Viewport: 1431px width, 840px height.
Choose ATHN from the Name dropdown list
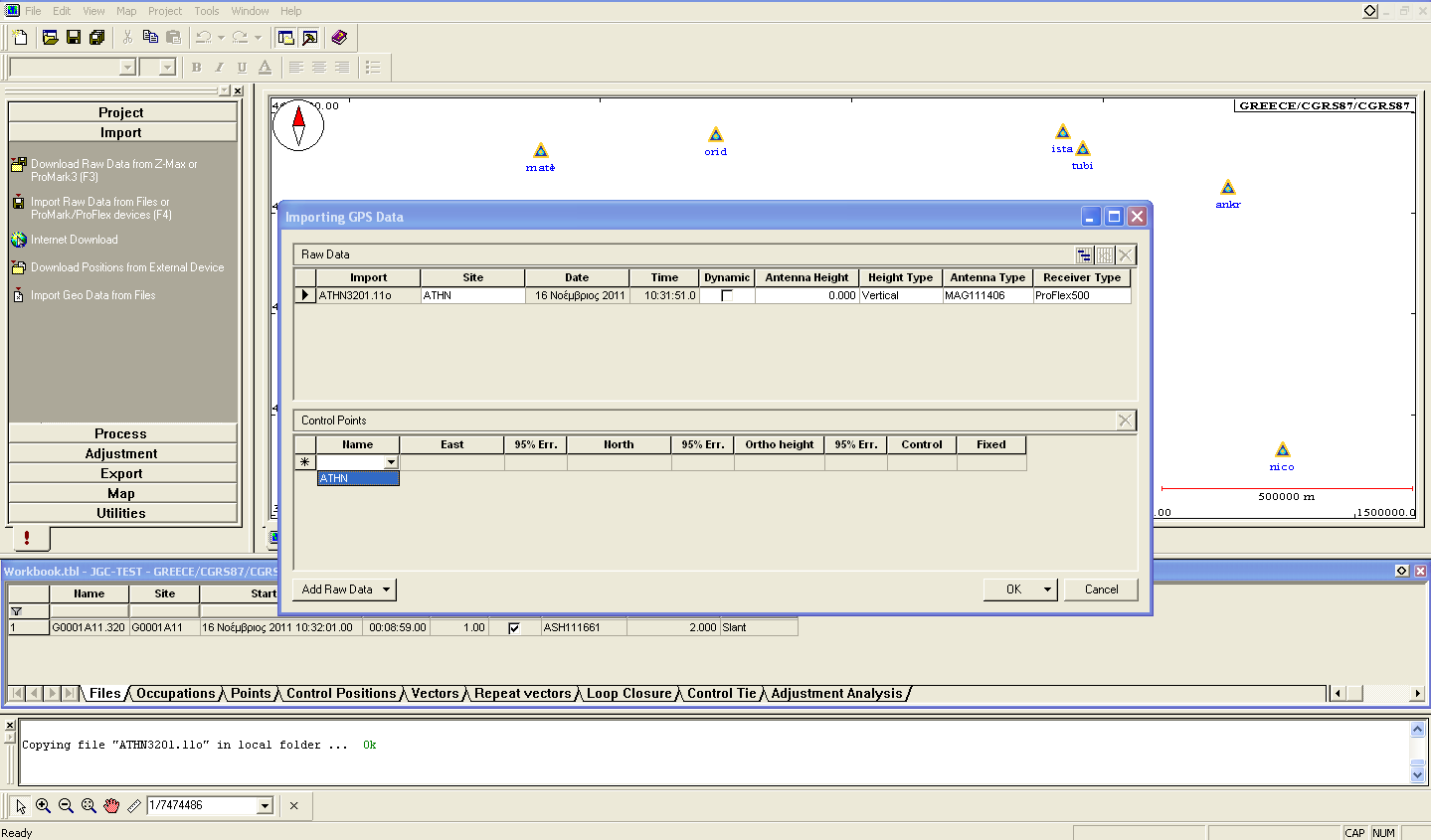(358, 478)
